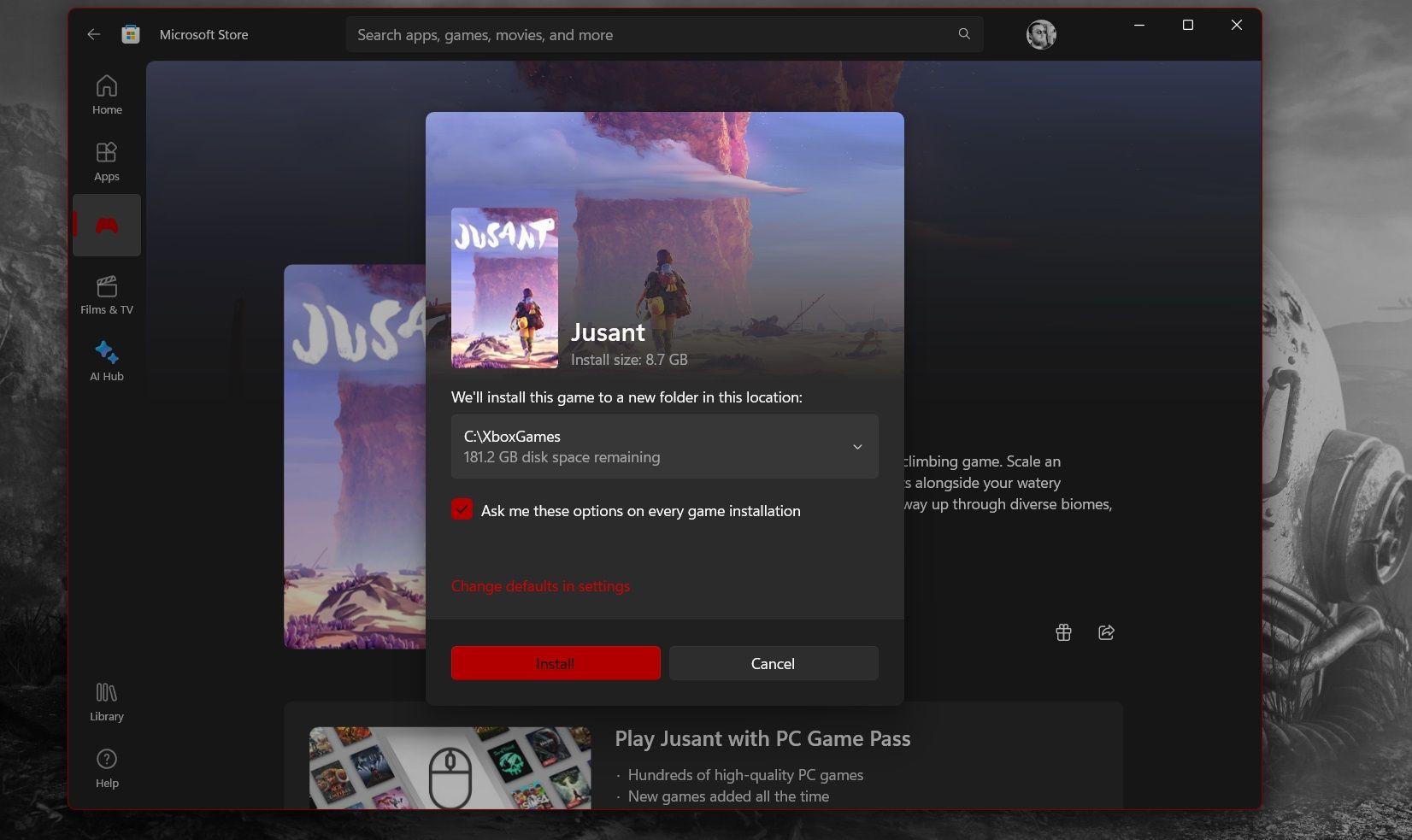This screenshot has width=1412, height=840.
Task: Click the back navigation arrow
Action: (x=94, y=34)
